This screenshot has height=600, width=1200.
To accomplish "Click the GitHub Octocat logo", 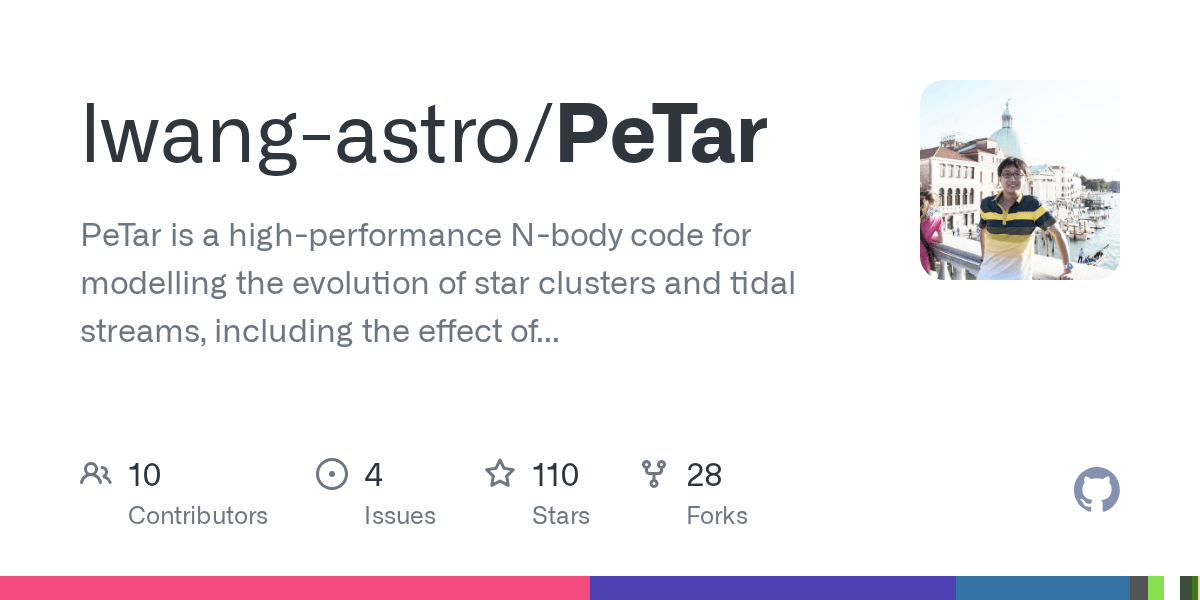I will pos(1096,491).
